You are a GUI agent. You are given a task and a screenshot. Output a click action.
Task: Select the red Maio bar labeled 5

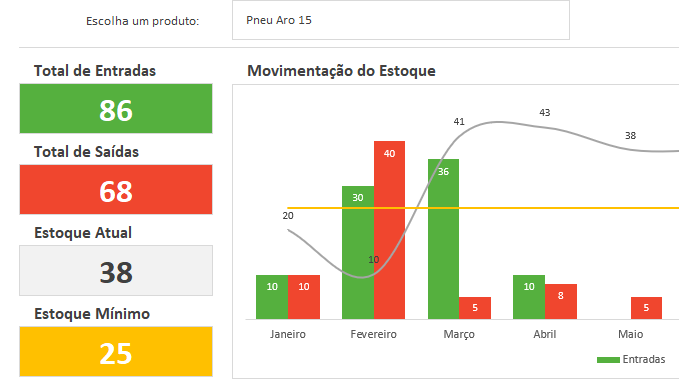(x=646, y=308)
